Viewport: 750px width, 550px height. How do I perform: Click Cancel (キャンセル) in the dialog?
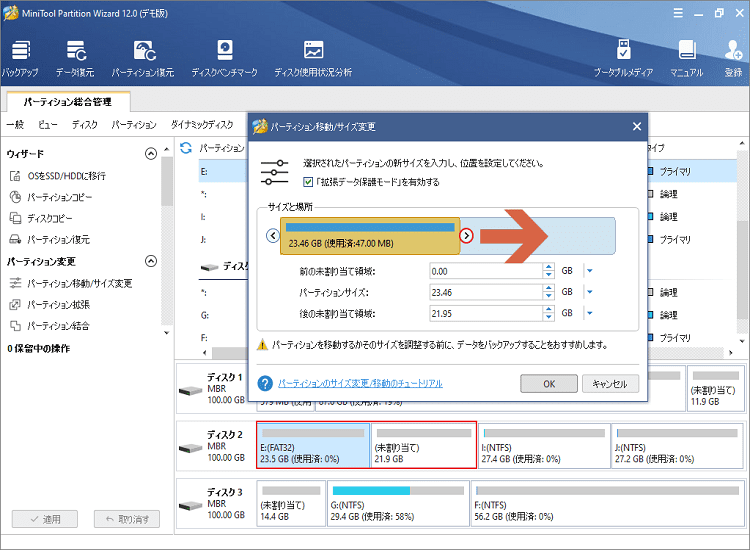[x=610, y=384]
